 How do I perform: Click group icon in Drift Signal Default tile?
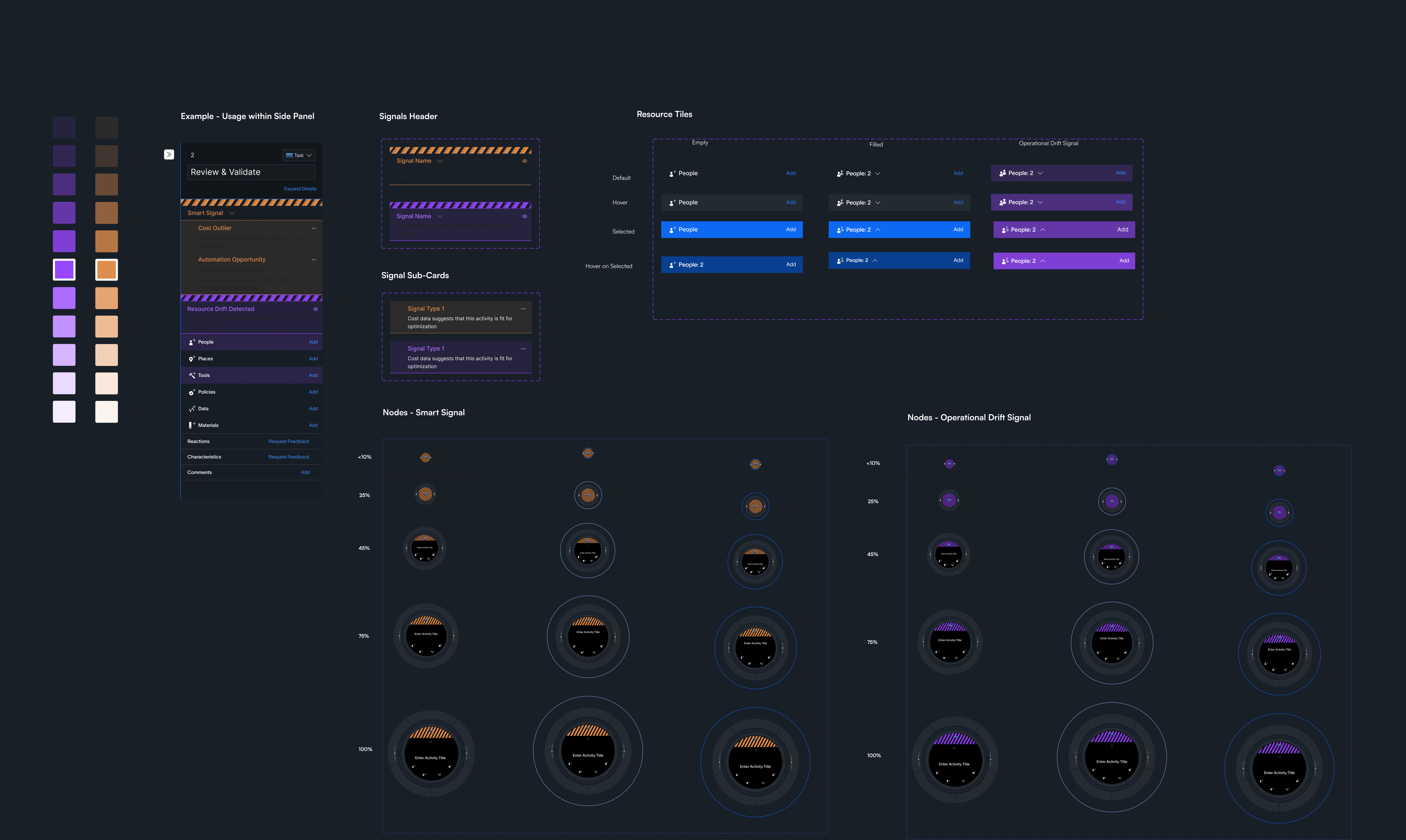tap(1002, 173)
